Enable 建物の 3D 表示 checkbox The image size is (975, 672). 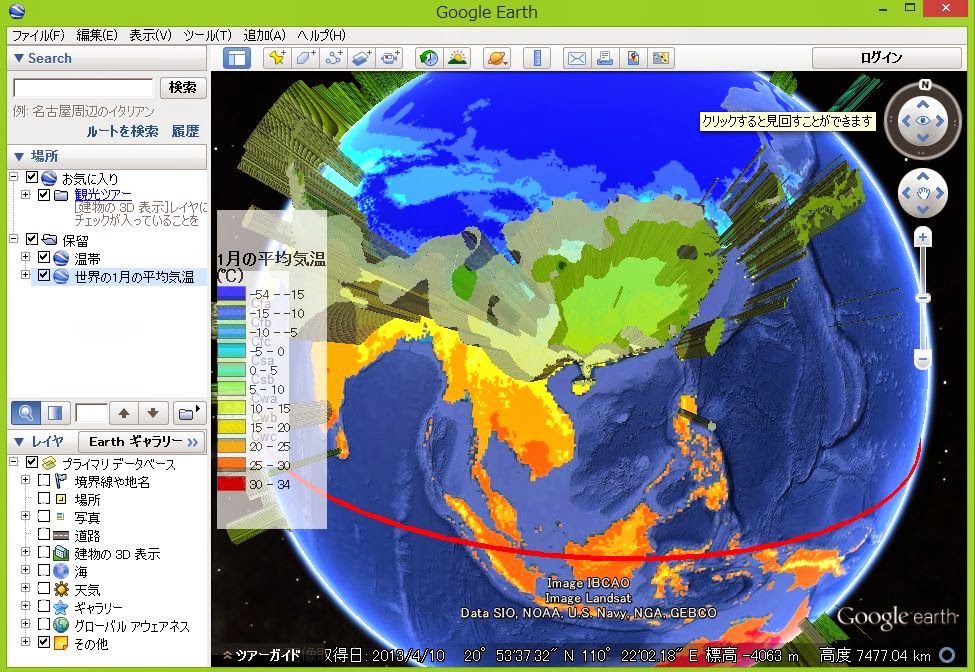point(44,552)
